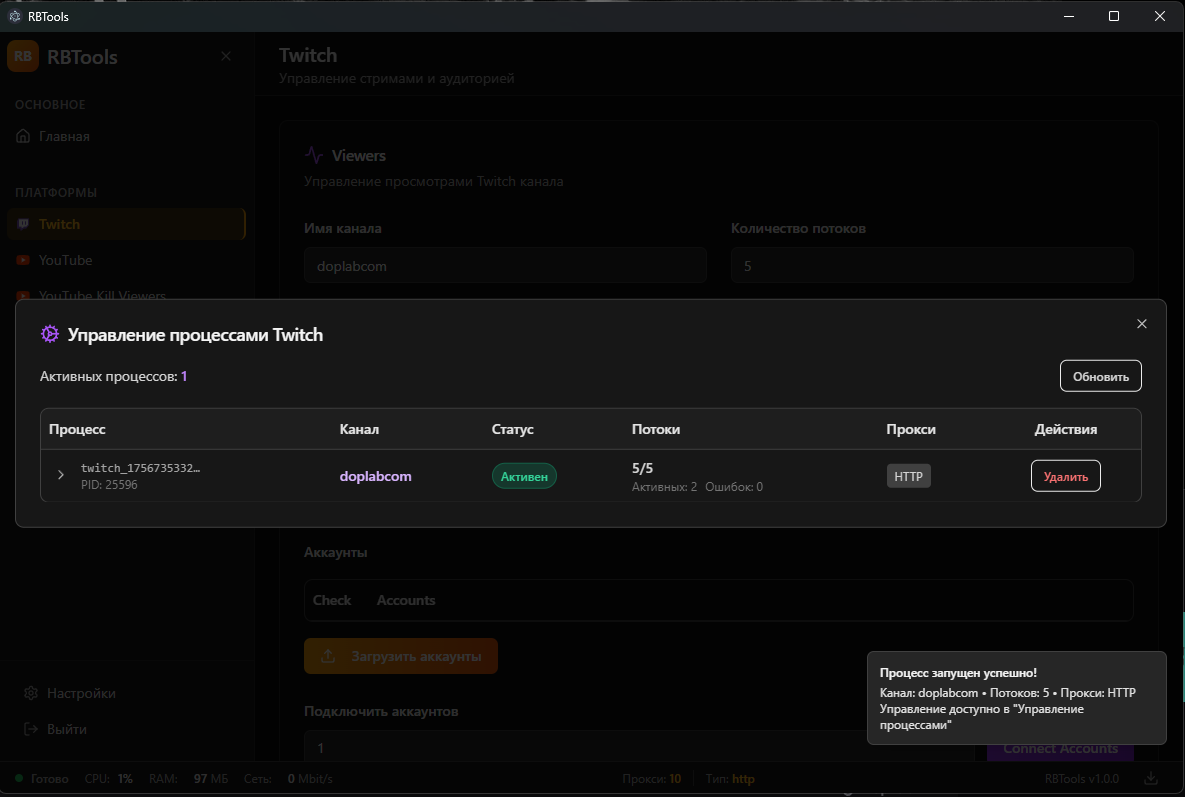Viewport: 1185px width, 797px height.
Task: Click the Viewers pulse icon
Action: click(x=314, y=155)
